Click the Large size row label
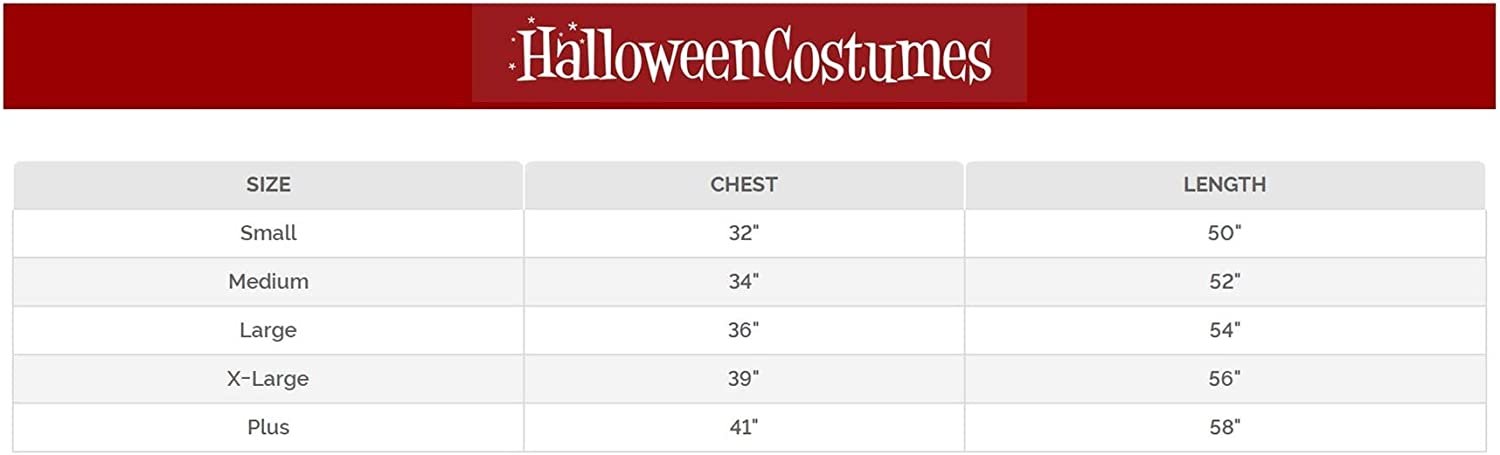 pos(268,330)
